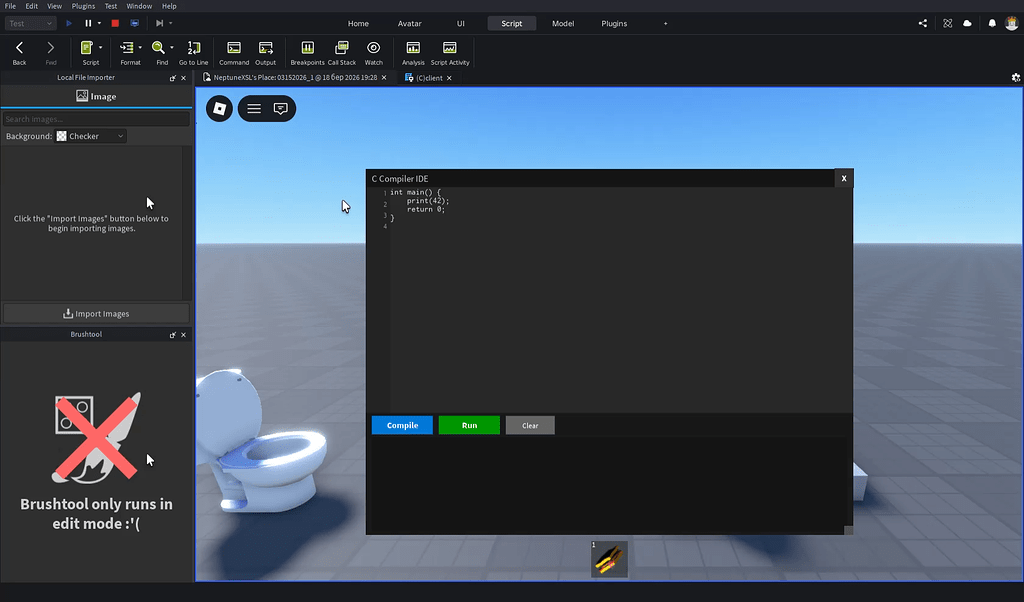Screen dimensions: 1024x602
Task: Open the Breakpoints panel
Action: [308, 53]
